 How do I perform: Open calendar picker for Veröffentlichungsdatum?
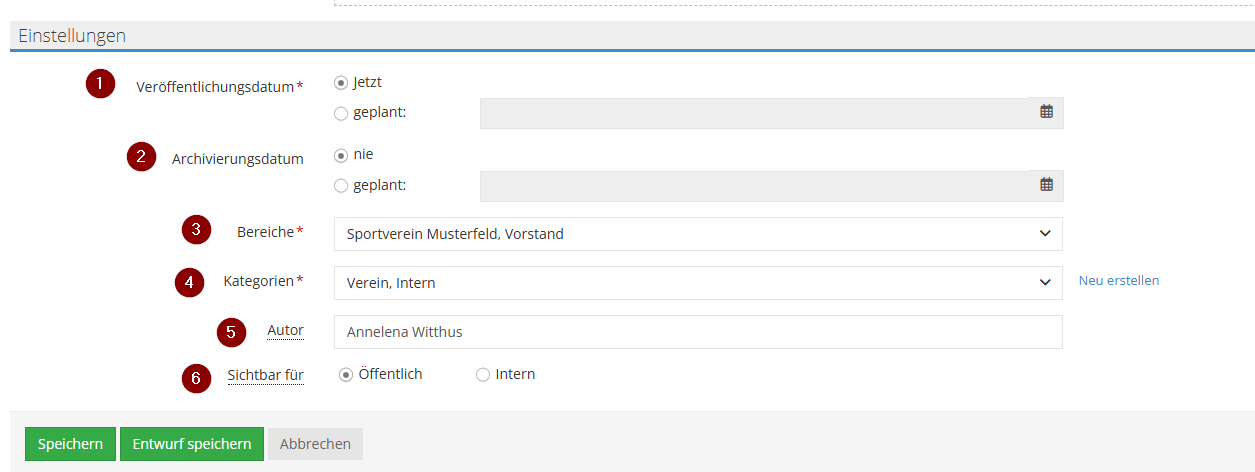coord(1046,112)
